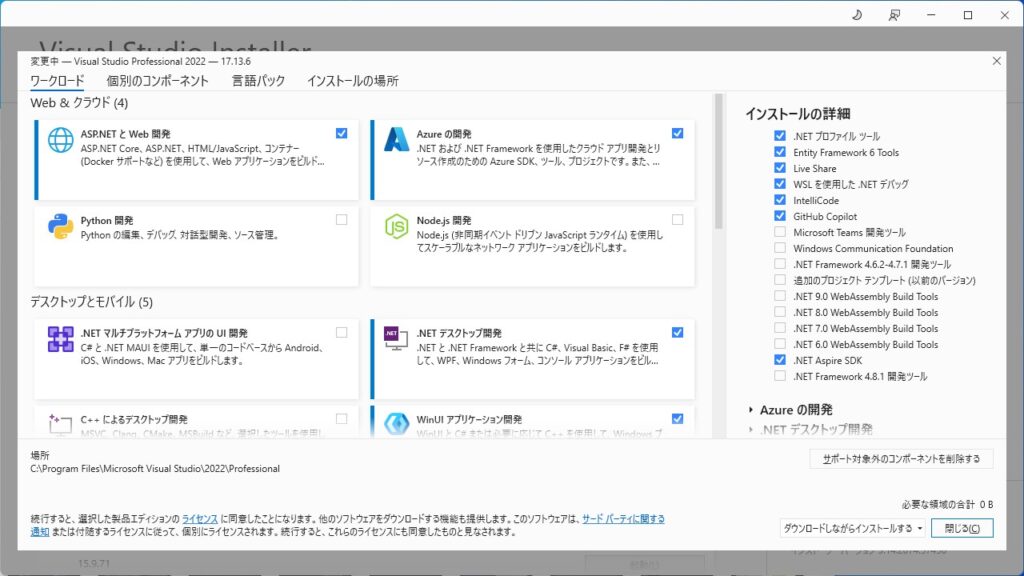Click the .NET desktop development icon
Screen dimensions: 1024x576
tap(396, 338)
